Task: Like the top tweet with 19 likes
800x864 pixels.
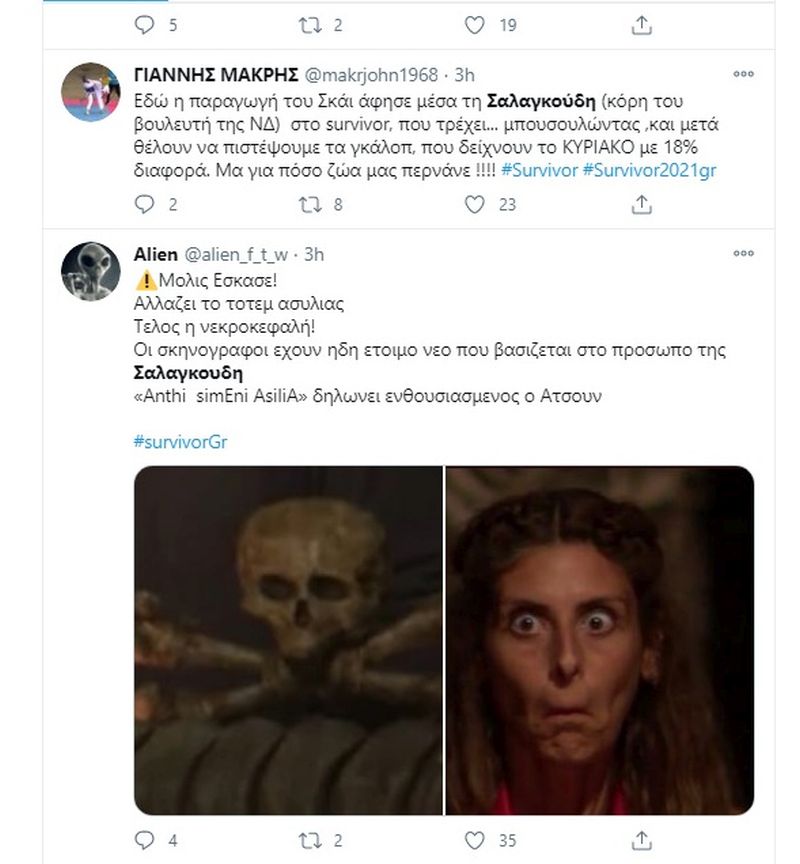Action: click(x=475, y=25)
